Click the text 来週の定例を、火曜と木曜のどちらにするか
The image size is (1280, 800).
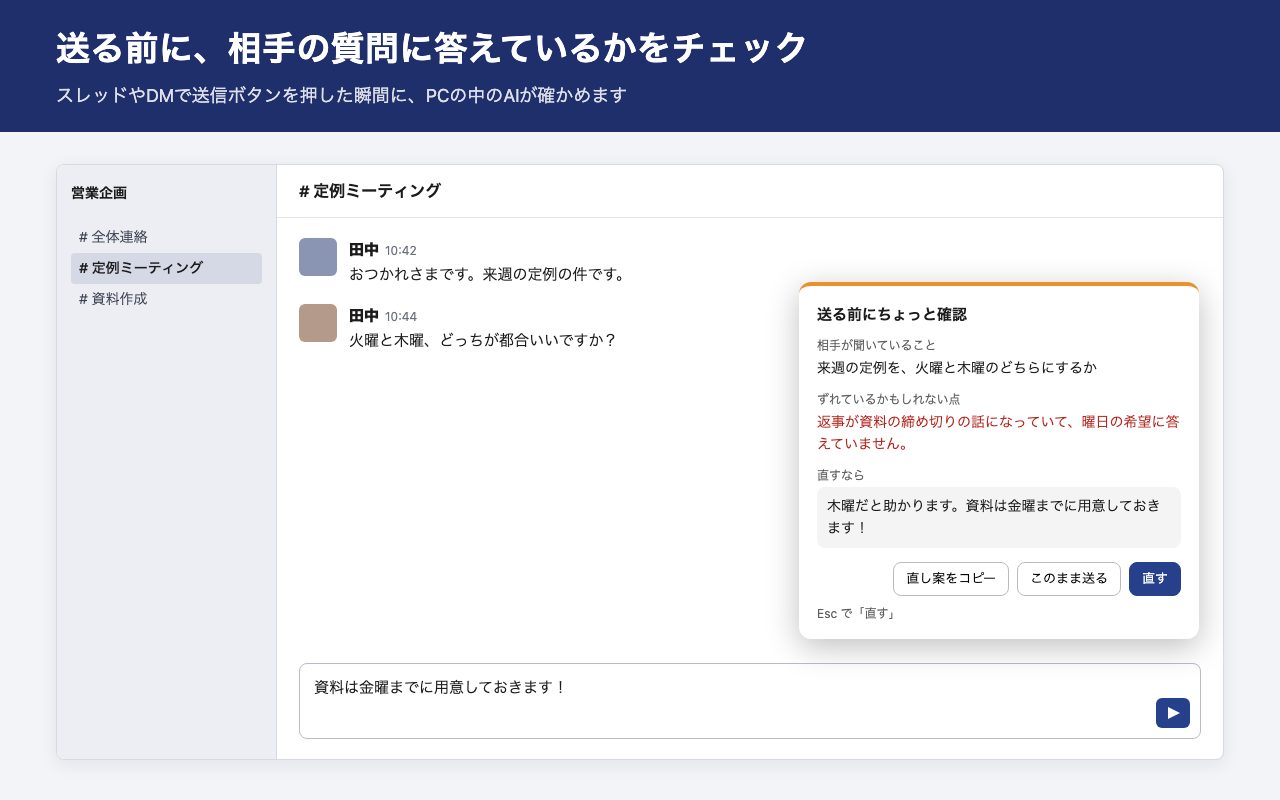point(957,368)
